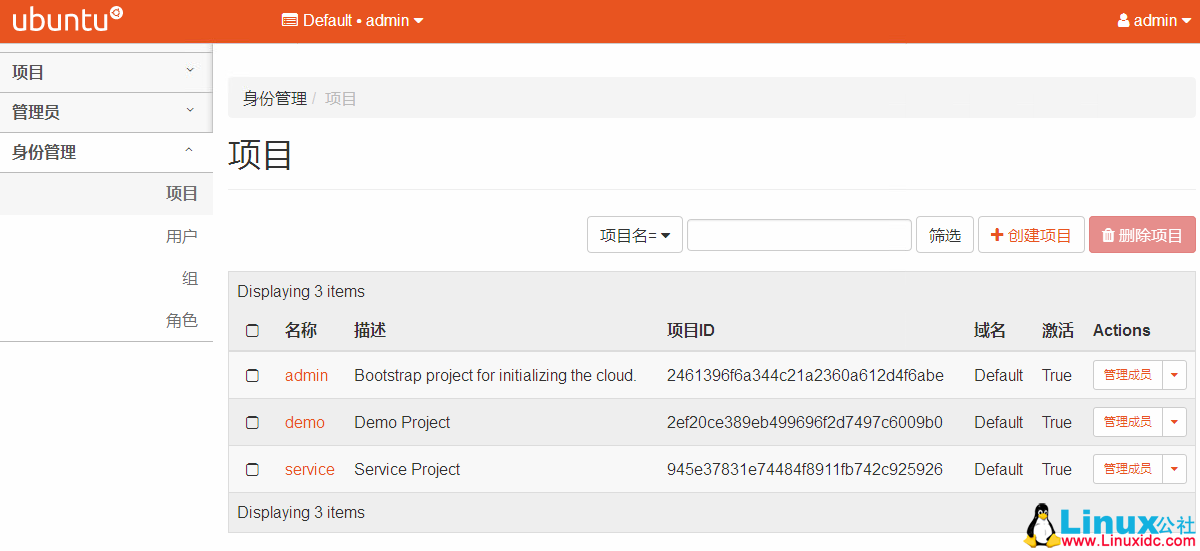Open actions dropdown arrow for demo project
1200x551 pixels.
pyautogui.click(x=1174, y=422)
